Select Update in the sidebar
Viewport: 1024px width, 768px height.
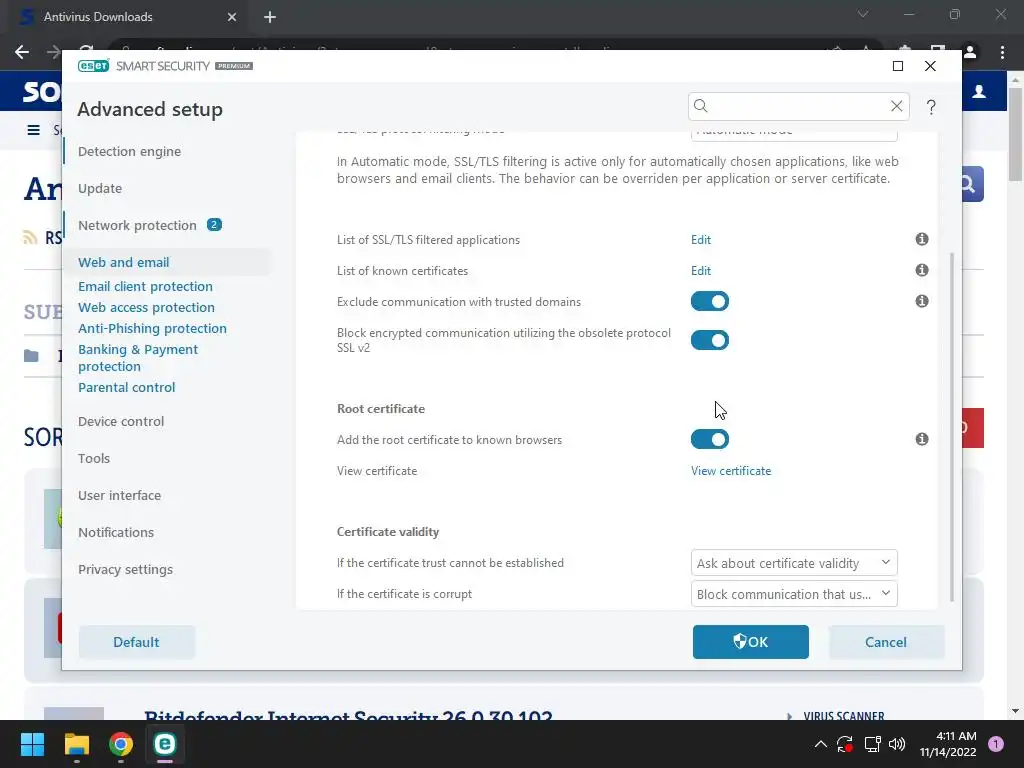tap(100, 189)
